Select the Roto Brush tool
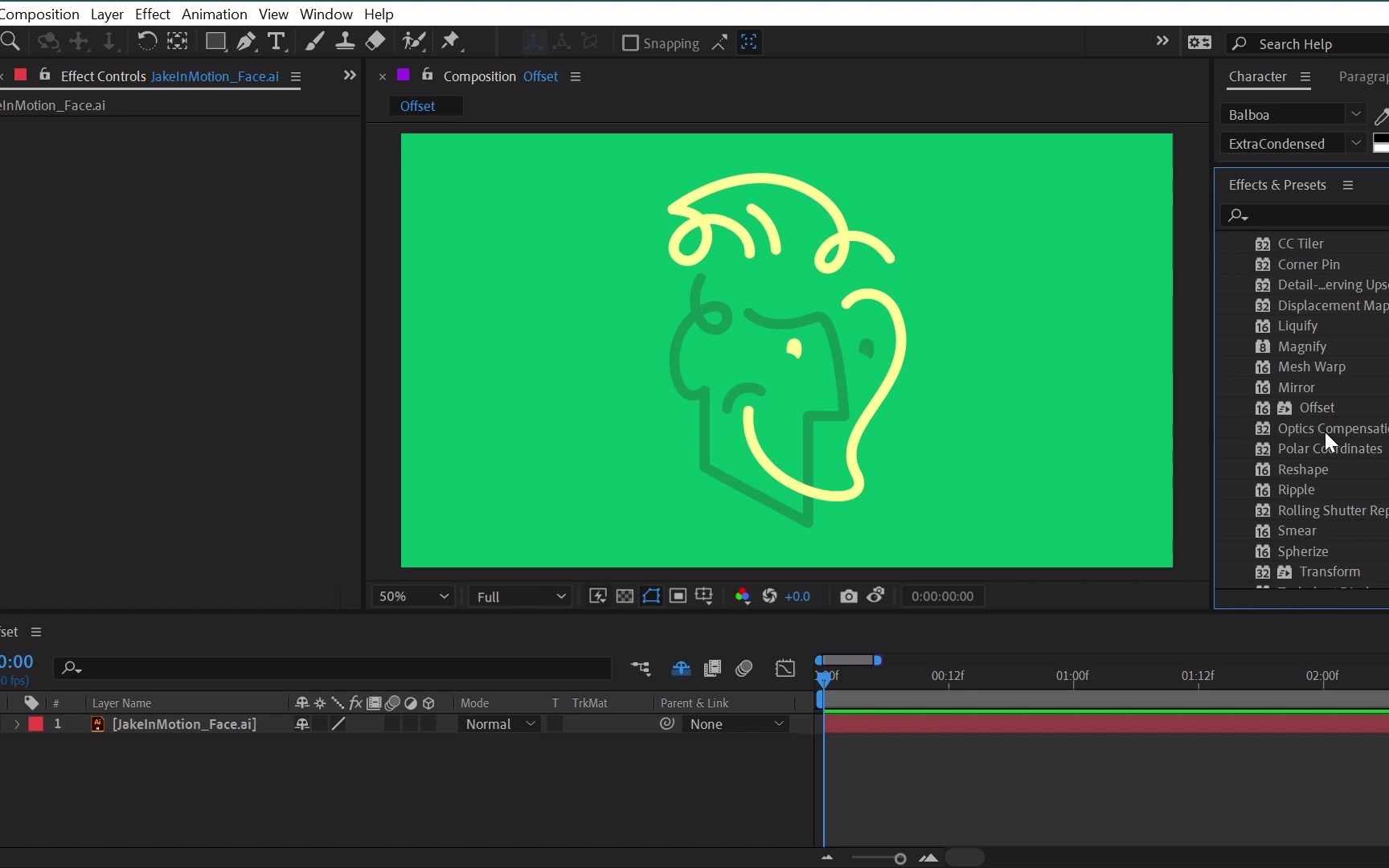 point(414,41)
